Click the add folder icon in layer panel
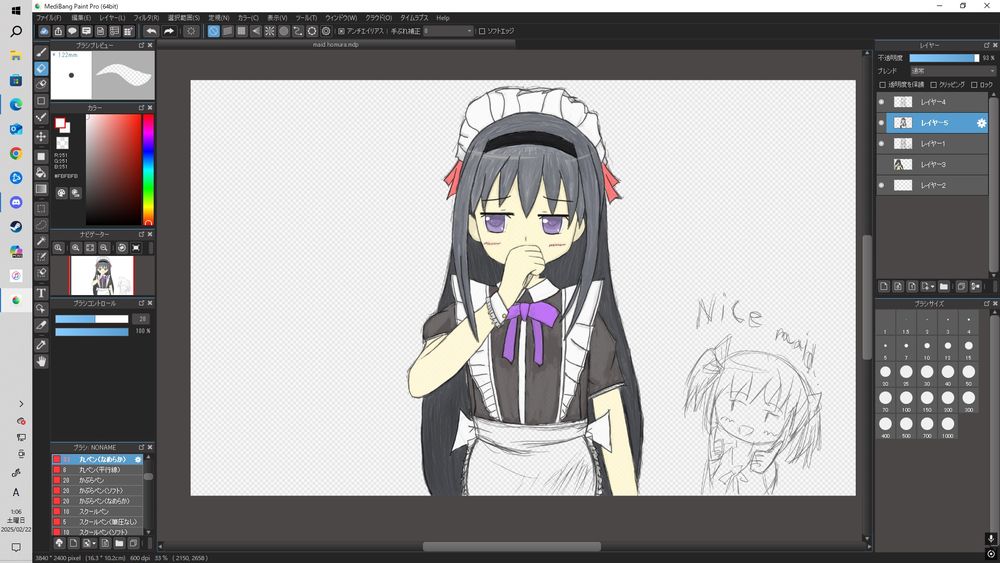Viewport: 1000px width, 563px height. coord(944,287)
